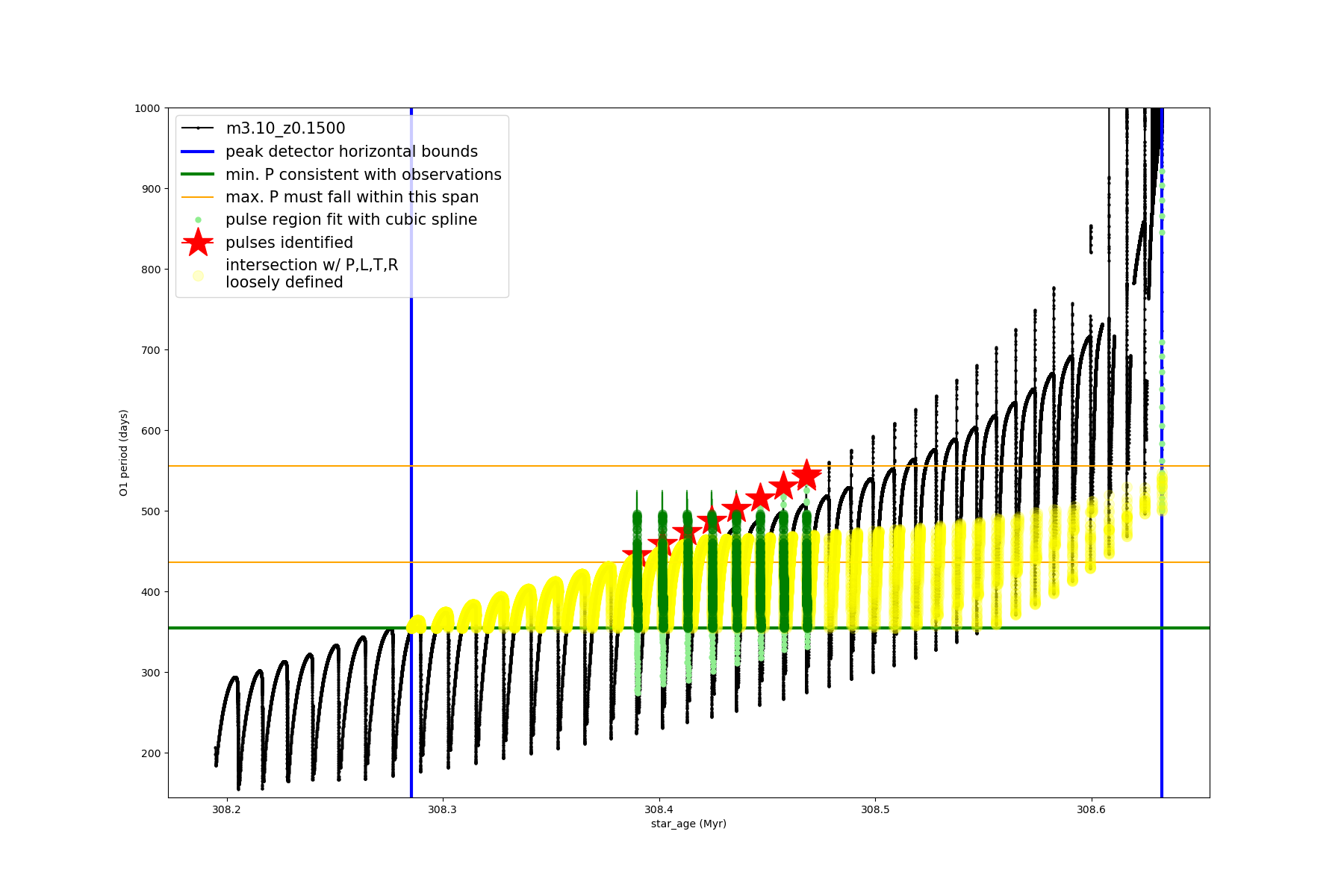Click the blue line swatch in legend
1344x896 pixels.
198,152
